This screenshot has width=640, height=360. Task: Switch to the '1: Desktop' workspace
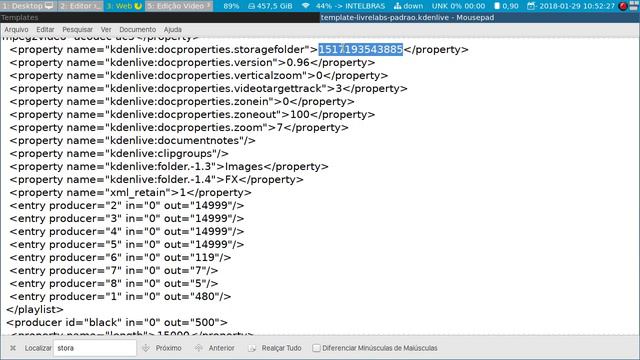(28, 6)
